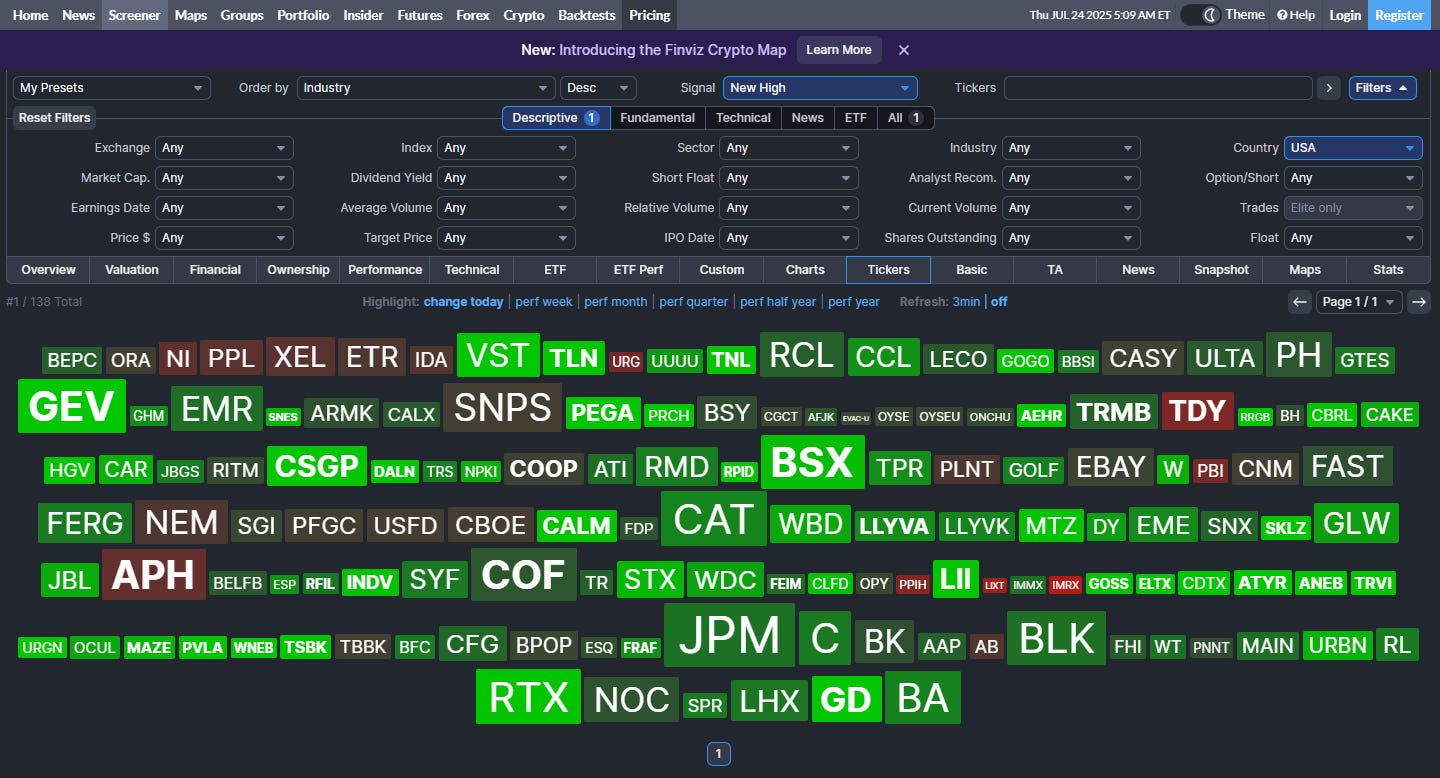Highlight by change today
1440x778 pixels.
coord(464,302)
